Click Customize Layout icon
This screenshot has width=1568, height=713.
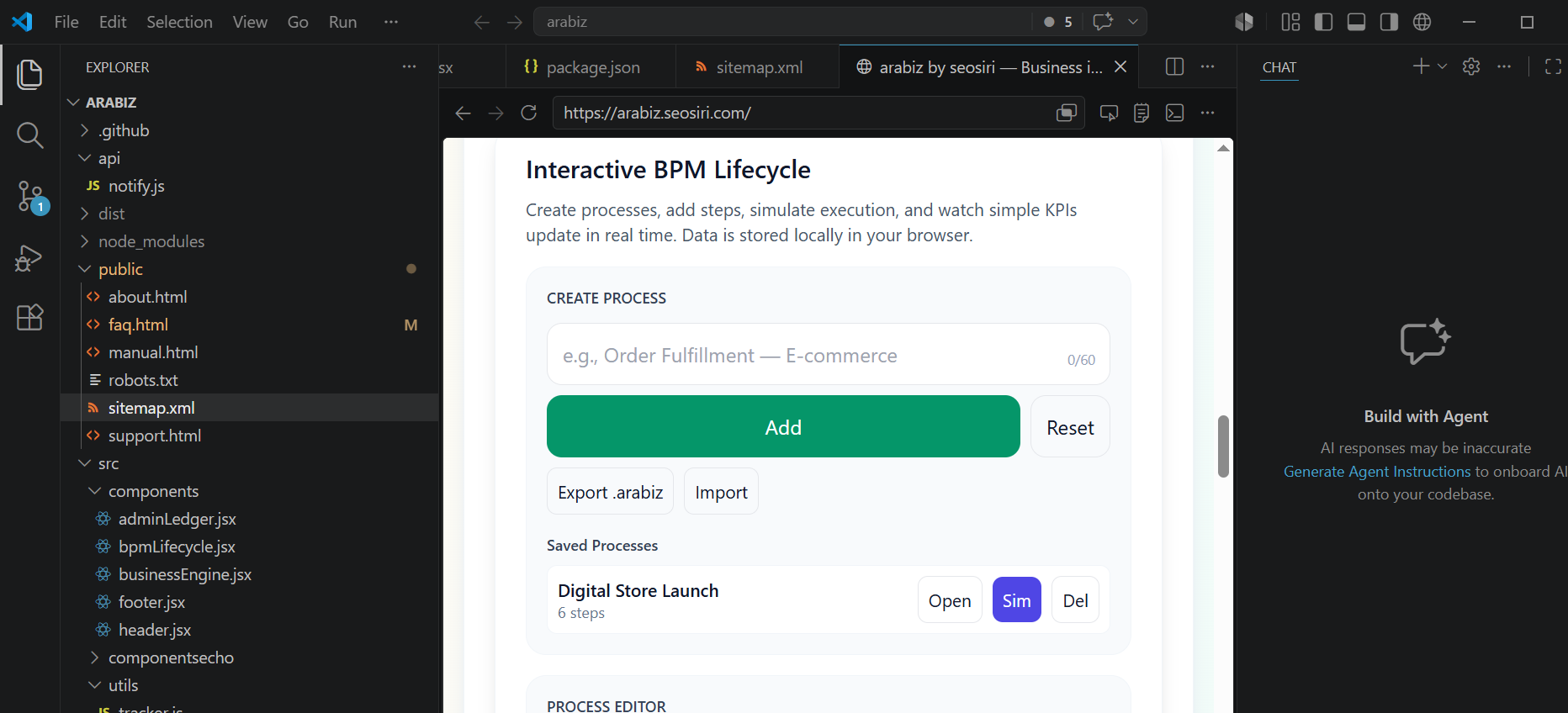[x=1290, y=22]
